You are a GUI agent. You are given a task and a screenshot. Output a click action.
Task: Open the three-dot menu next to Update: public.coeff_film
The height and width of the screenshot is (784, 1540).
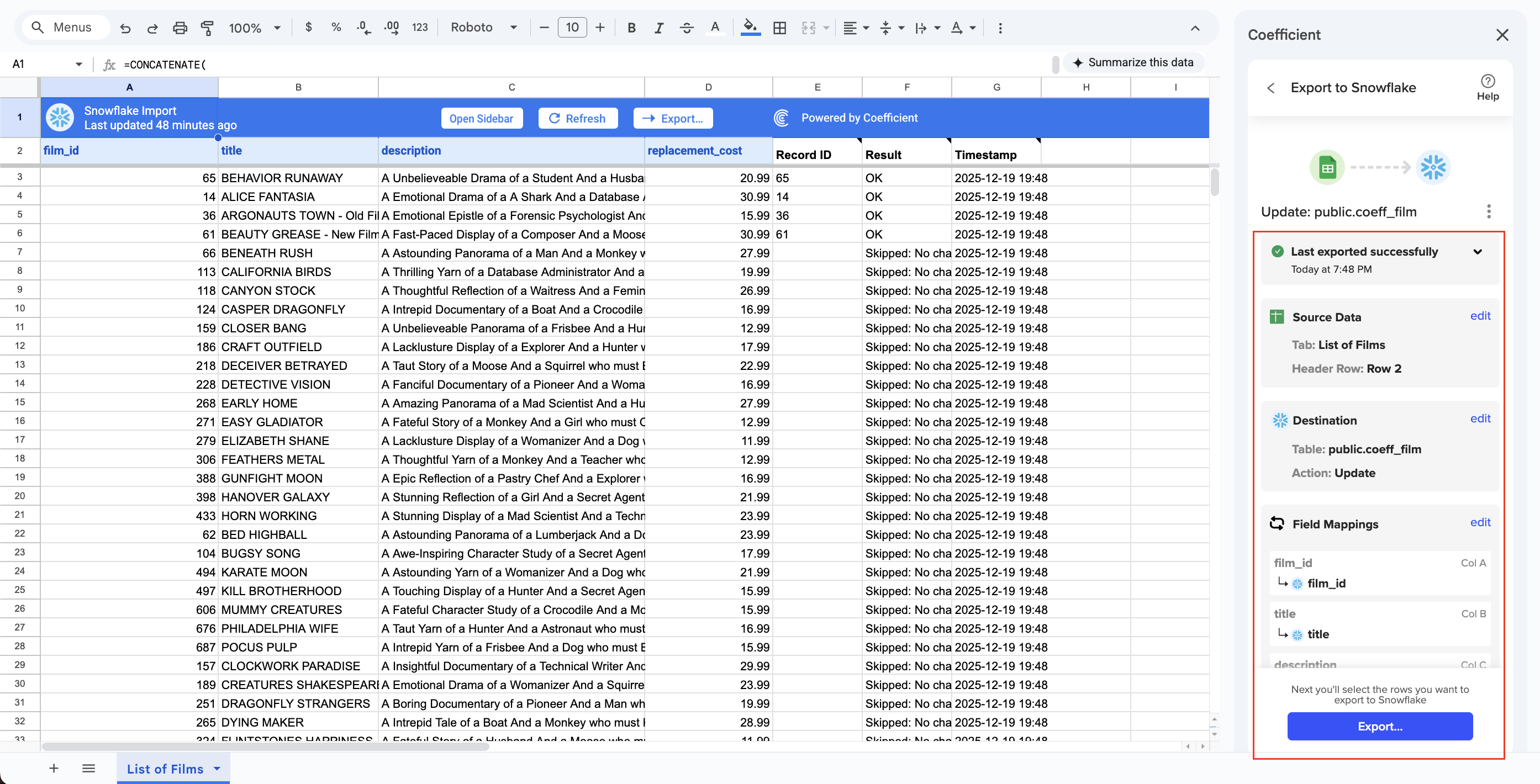(1490, 211)
